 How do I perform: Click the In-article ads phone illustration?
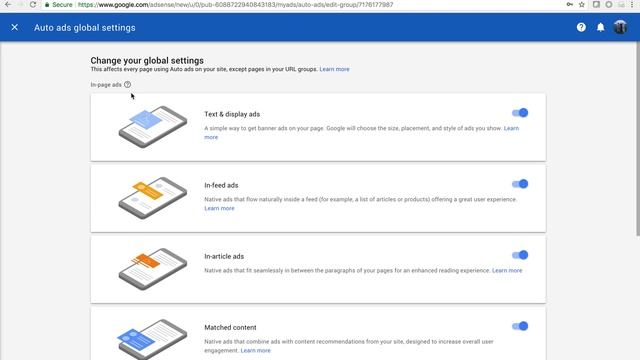pyautogui.click(x=153, y=269)
